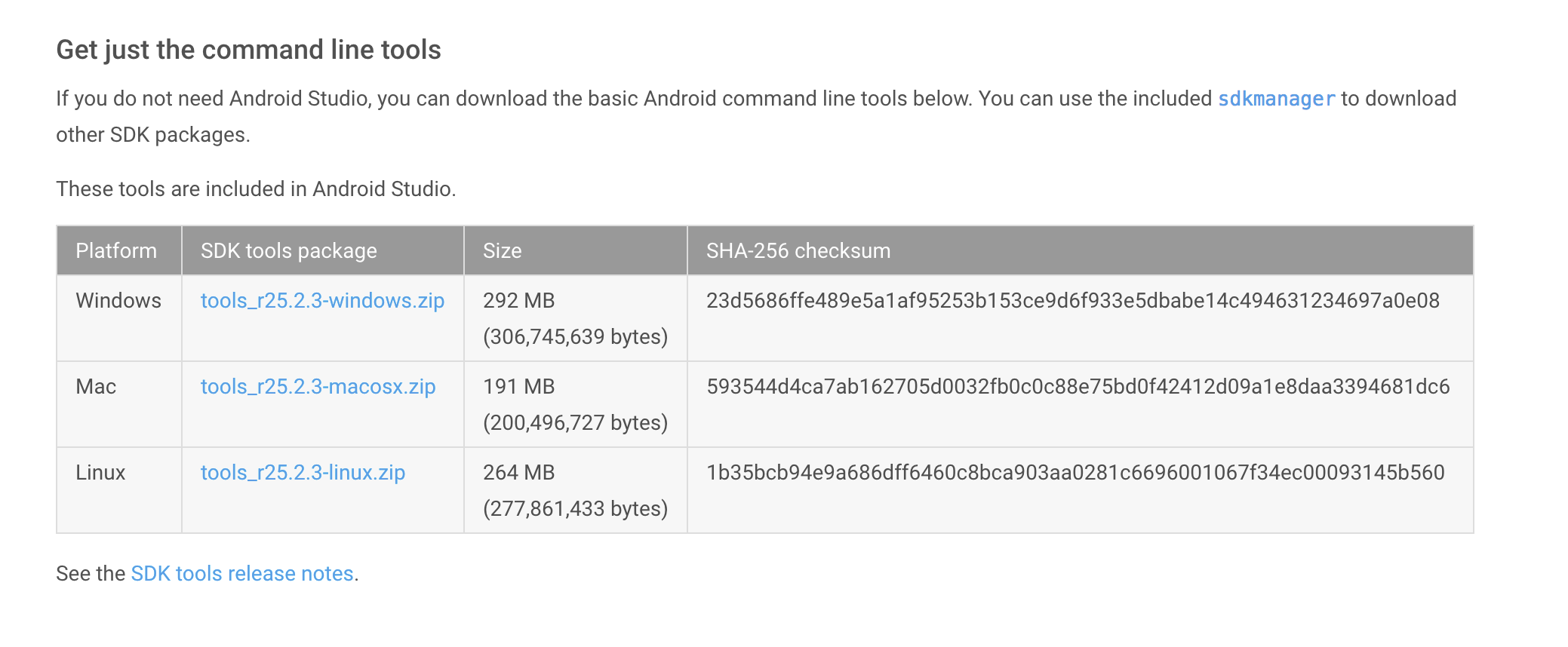The image size is (1568, 647).
Task: Click the 292 MB size text
Action: pyautogui.click(x=518, y=301)
